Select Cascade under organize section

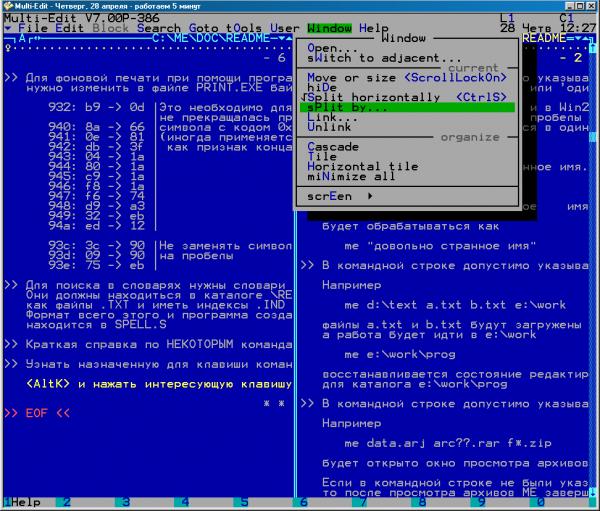click(333, 147)
